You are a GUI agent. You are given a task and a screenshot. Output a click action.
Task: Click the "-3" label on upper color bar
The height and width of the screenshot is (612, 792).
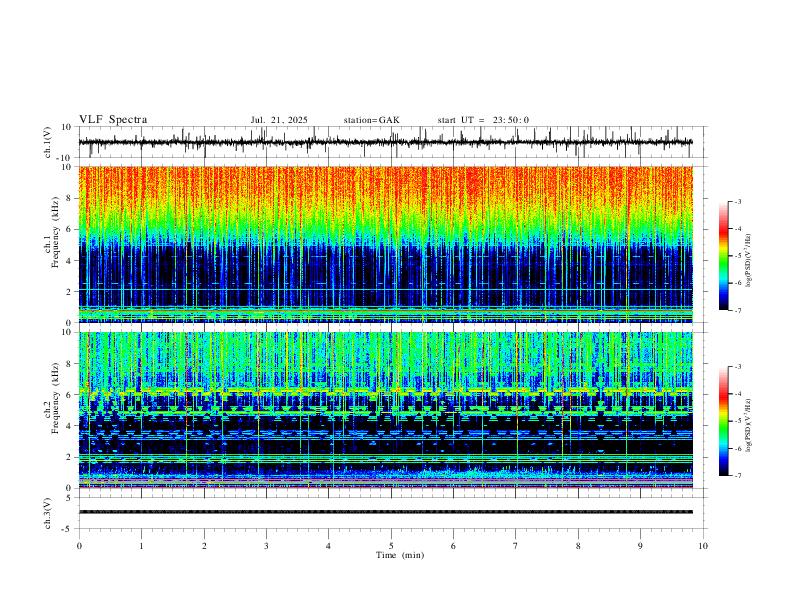click(x=737, y=201)
